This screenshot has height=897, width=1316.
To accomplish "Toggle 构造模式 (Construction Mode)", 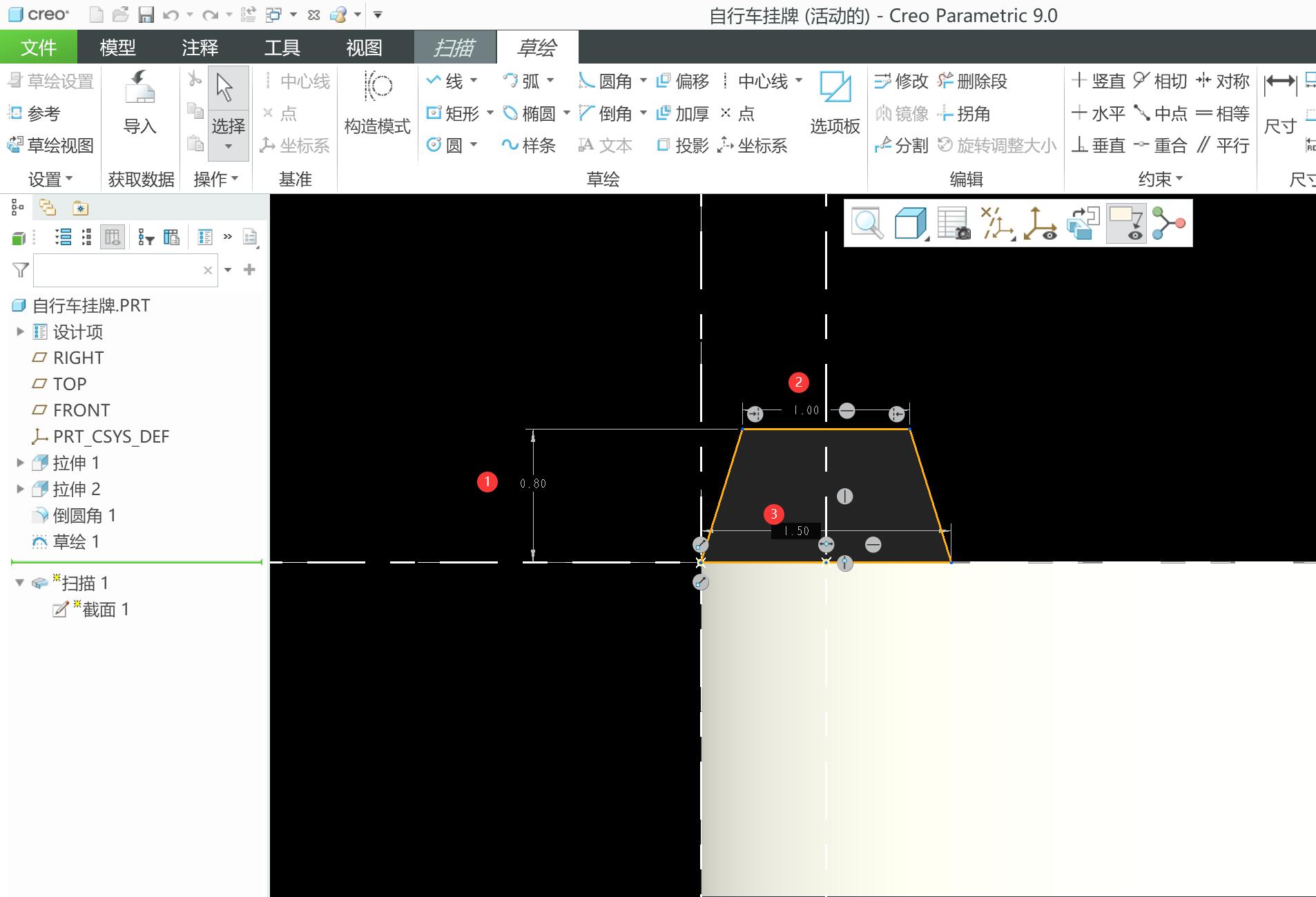I will 377,102.
